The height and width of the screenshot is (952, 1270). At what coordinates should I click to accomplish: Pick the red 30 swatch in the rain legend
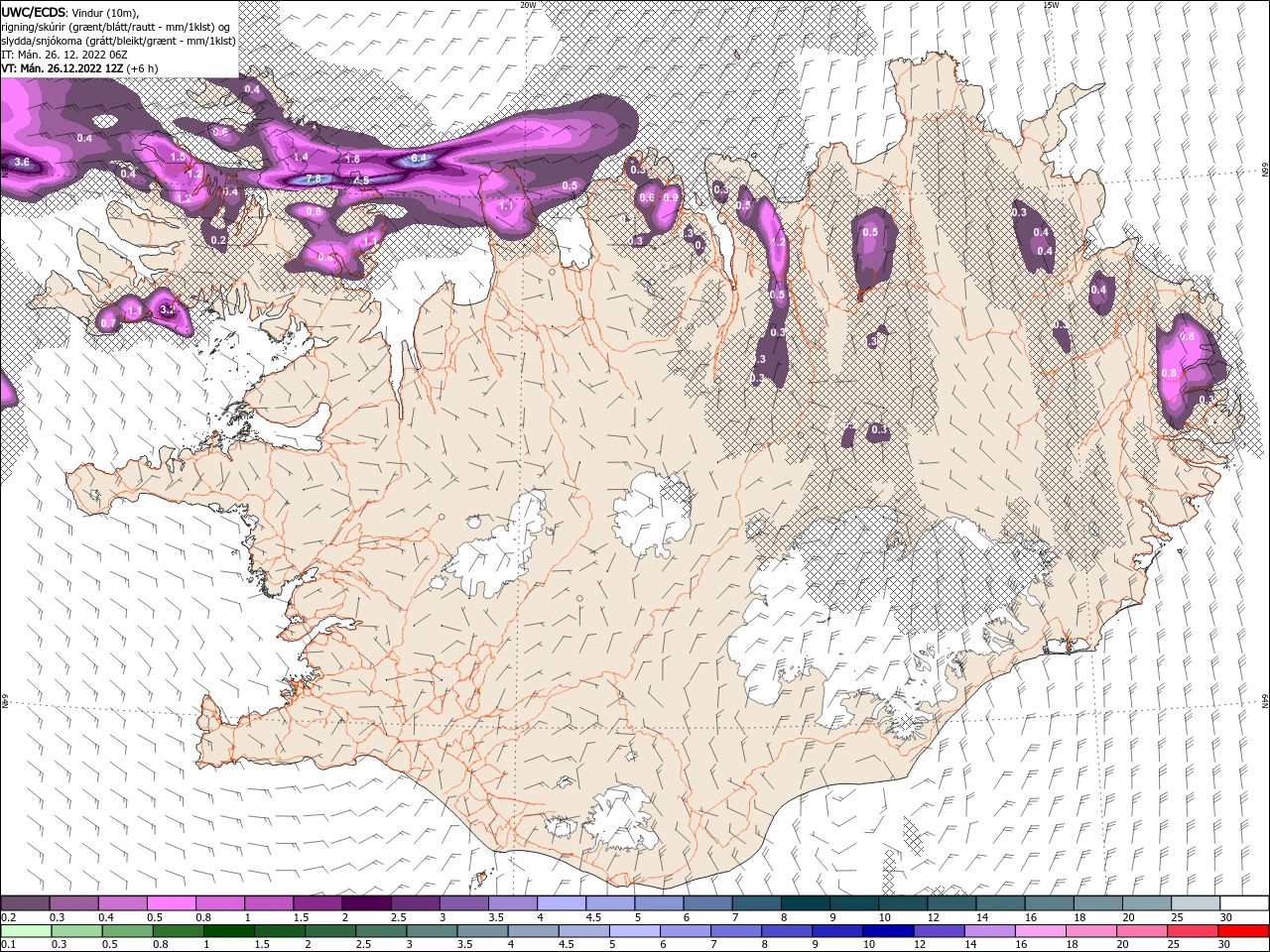click(1245, 930)
